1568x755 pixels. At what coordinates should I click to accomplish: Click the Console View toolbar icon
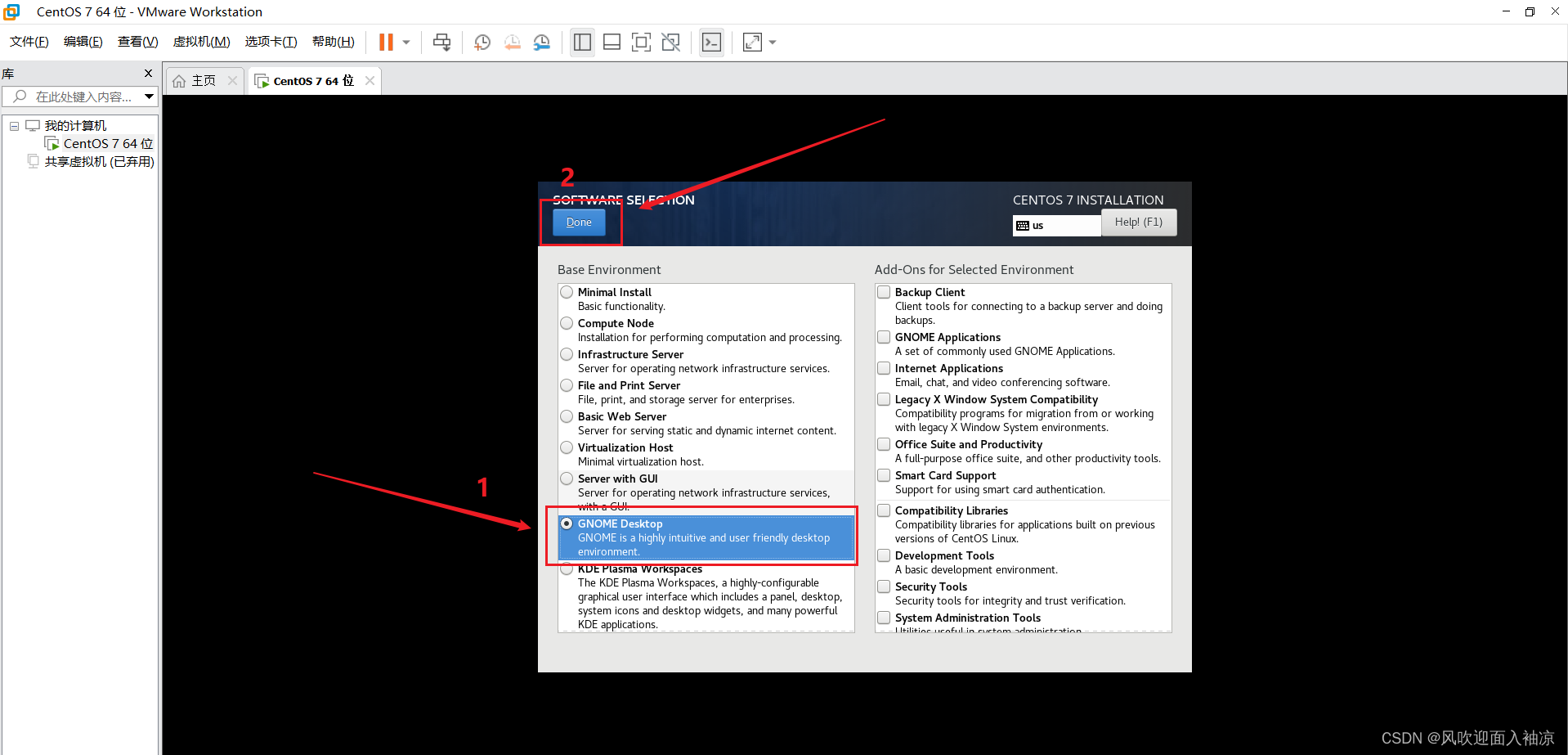[711, 43]
